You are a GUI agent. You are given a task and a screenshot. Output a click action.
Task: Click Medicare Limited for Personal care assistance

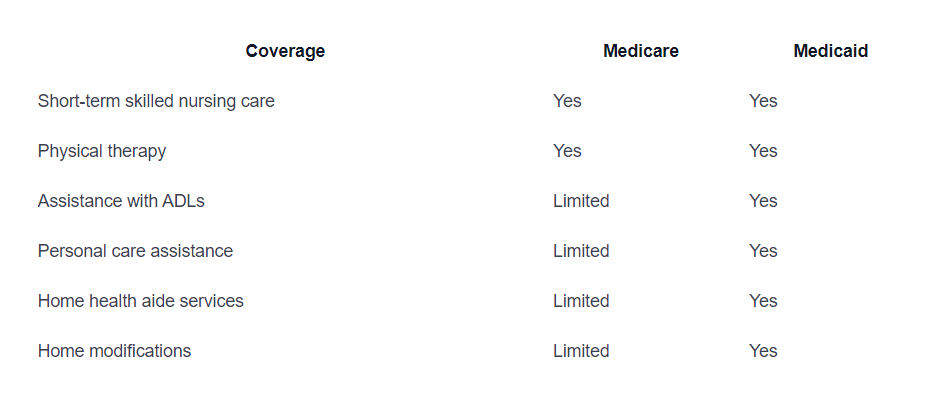coord(581,250)
